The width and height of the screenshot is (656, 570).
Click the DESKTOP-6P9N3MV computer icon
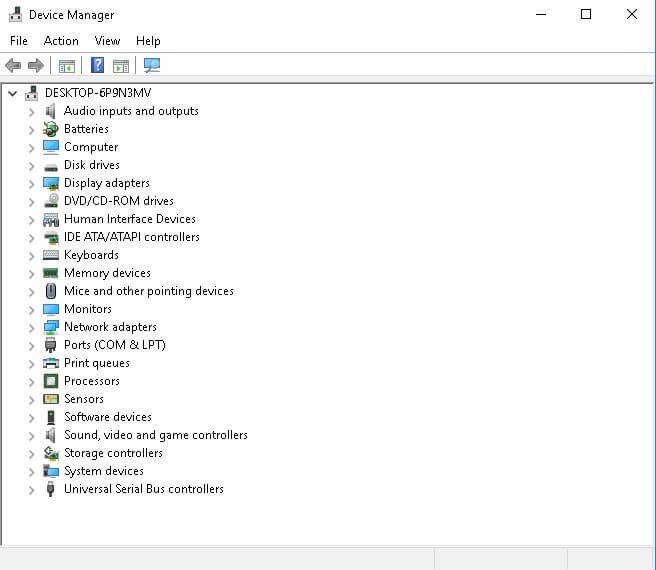[32, 93]
